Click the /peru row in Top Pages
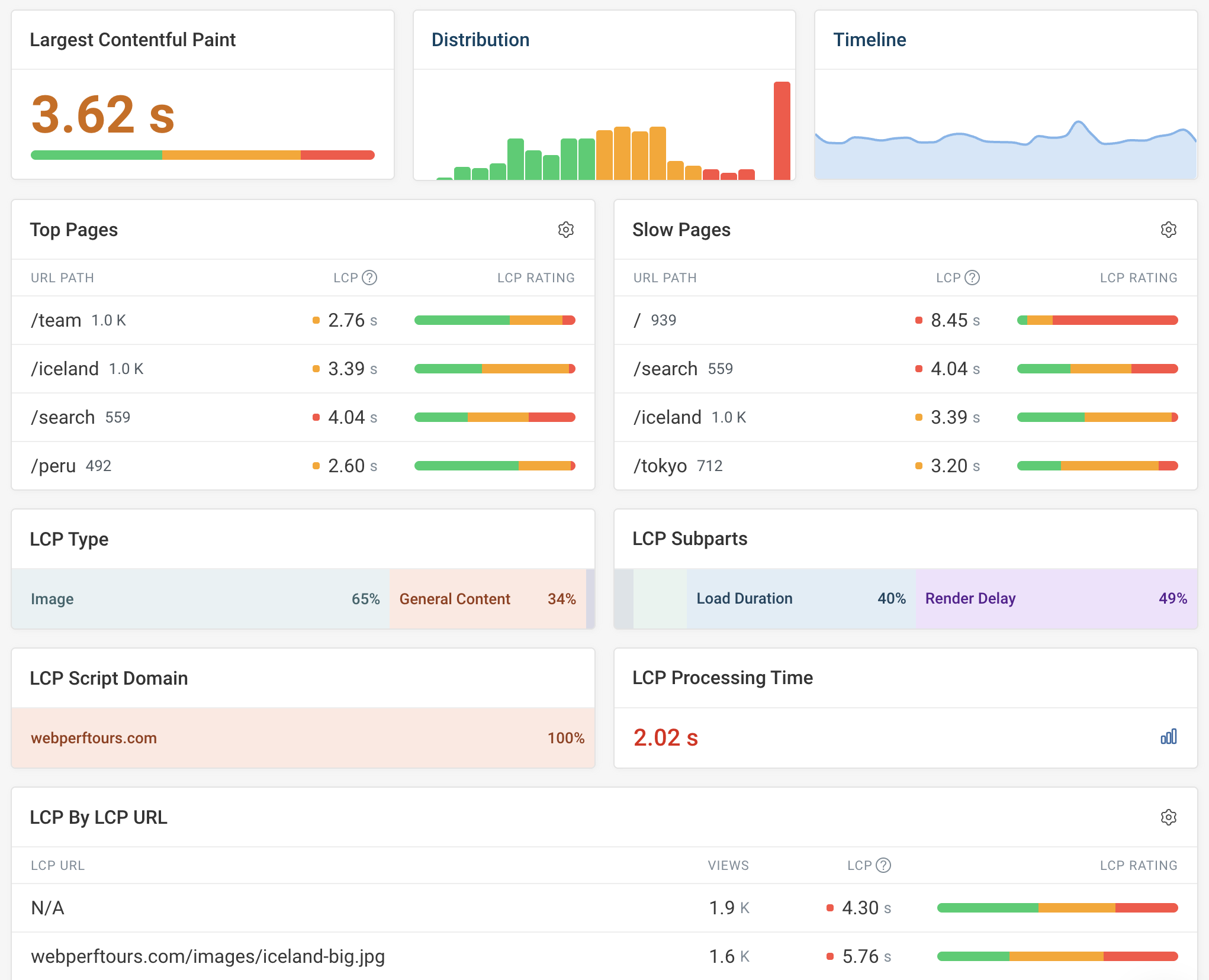The width and height of the screenshot is (1209, 980). tap(53, 466)
